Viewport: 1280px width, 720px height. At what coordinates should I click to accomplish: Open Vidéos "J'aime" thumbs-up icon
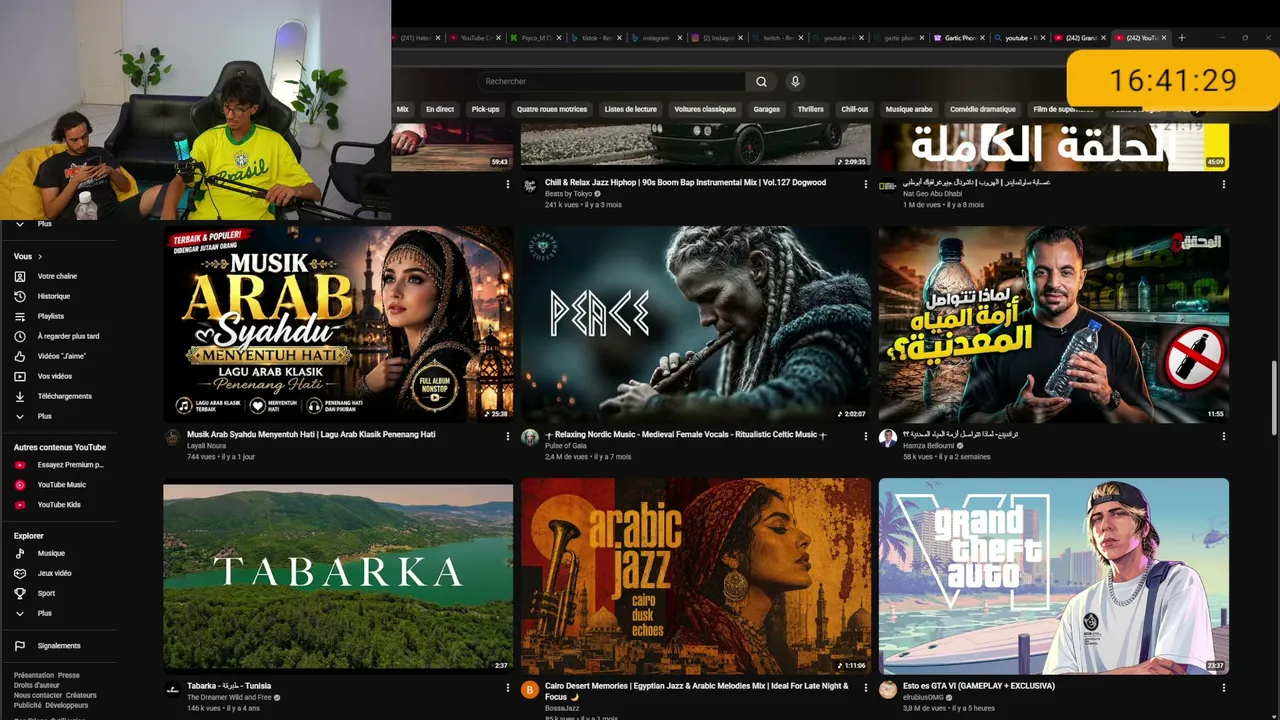pos(20,356)
